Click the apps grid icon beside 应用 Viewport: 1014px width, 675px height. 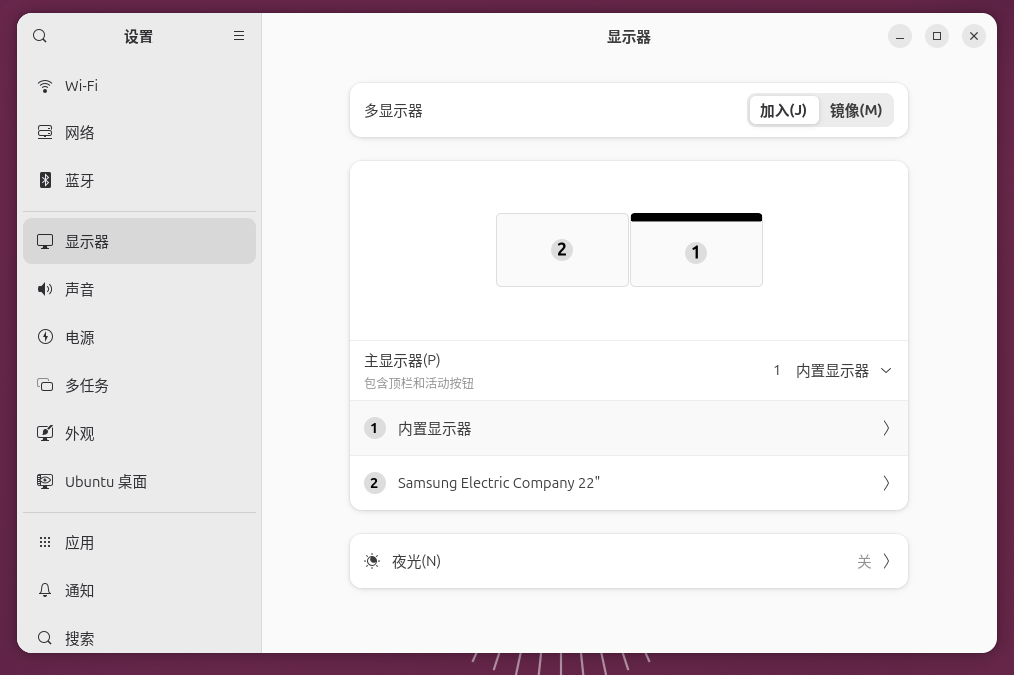(x=45, y=542)
